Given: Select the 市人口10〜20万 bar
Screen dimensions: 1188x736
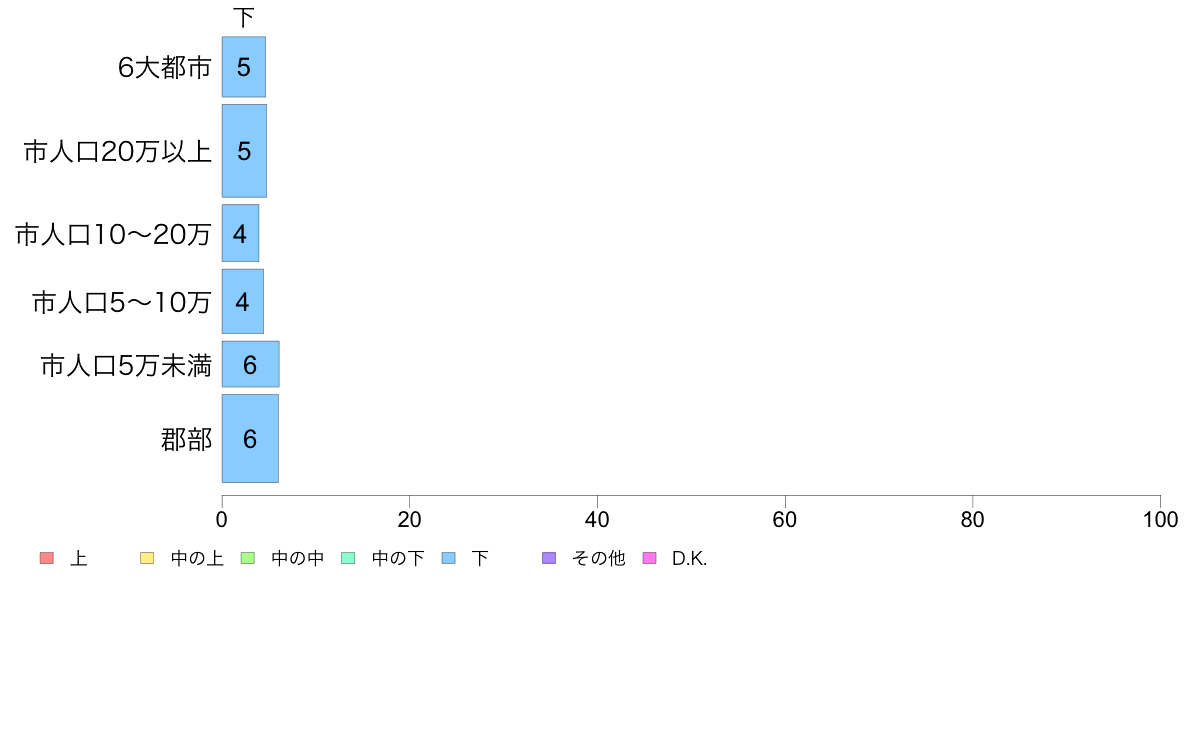Looking at the screenshot, I should (x=240, y=233).
